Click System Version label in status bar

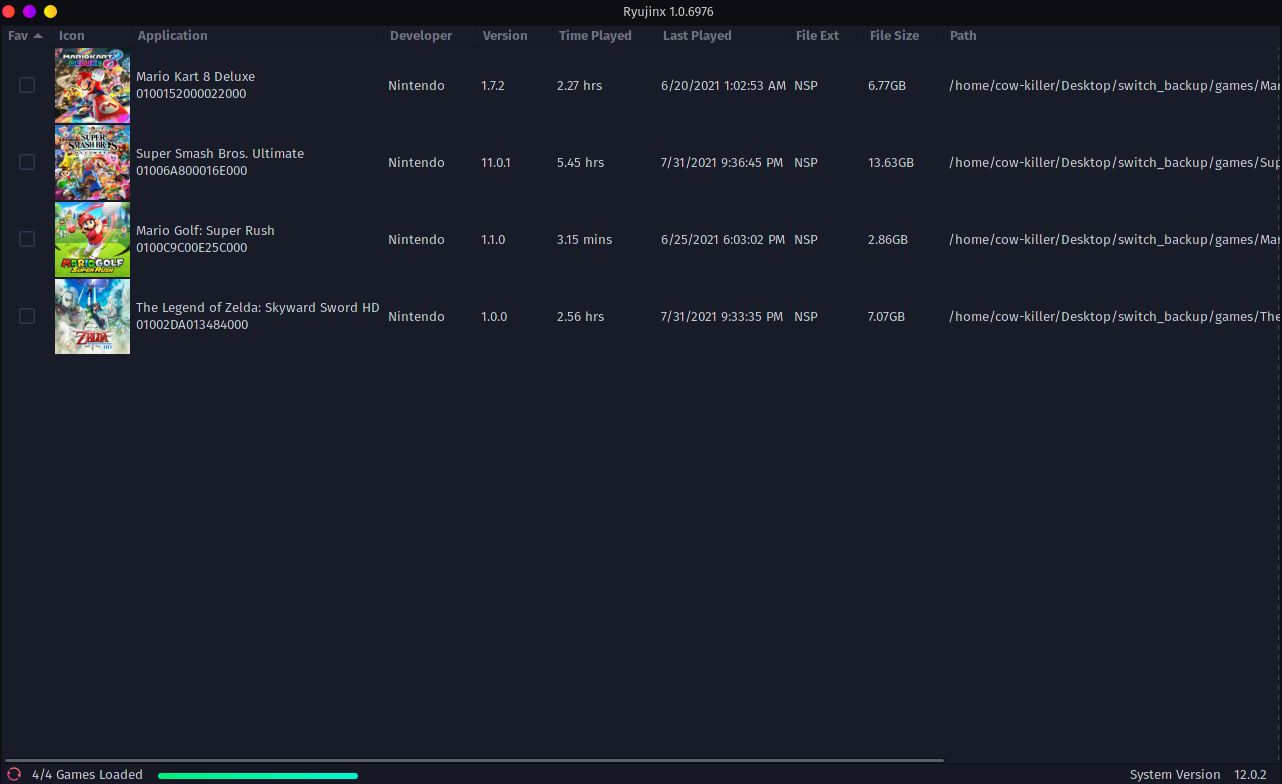(1175, 775)
